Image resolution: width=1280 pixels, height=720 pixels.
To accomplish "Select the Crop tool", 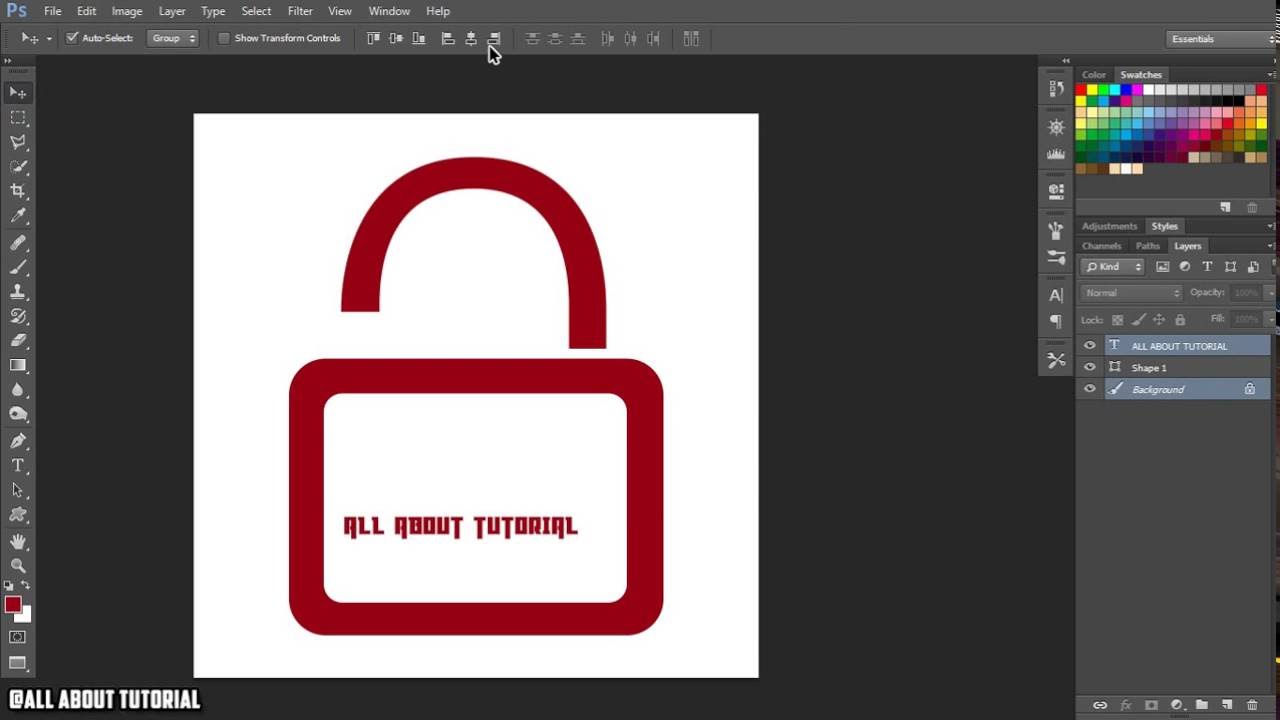I will (x=18, y=192).
